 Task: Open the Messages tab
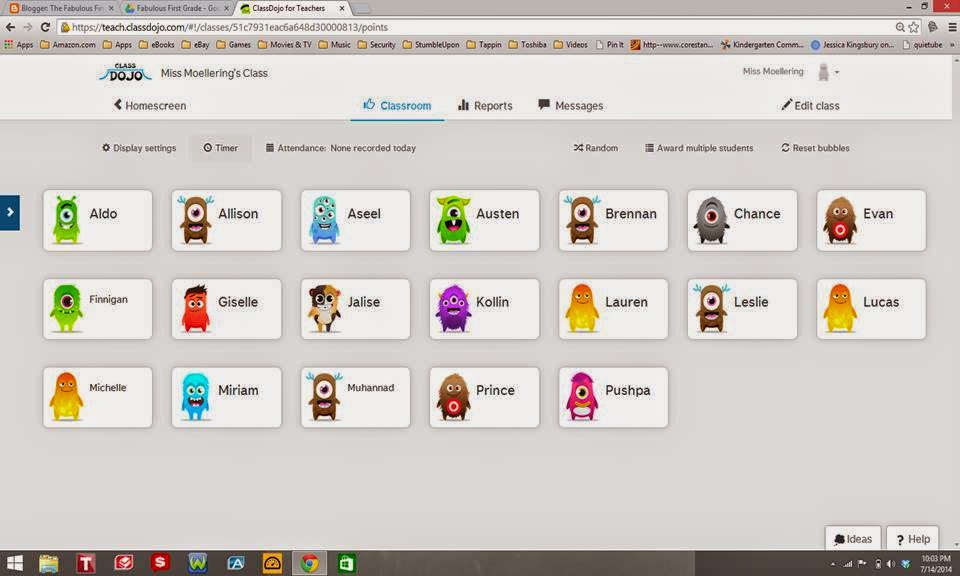pos(570,105)
